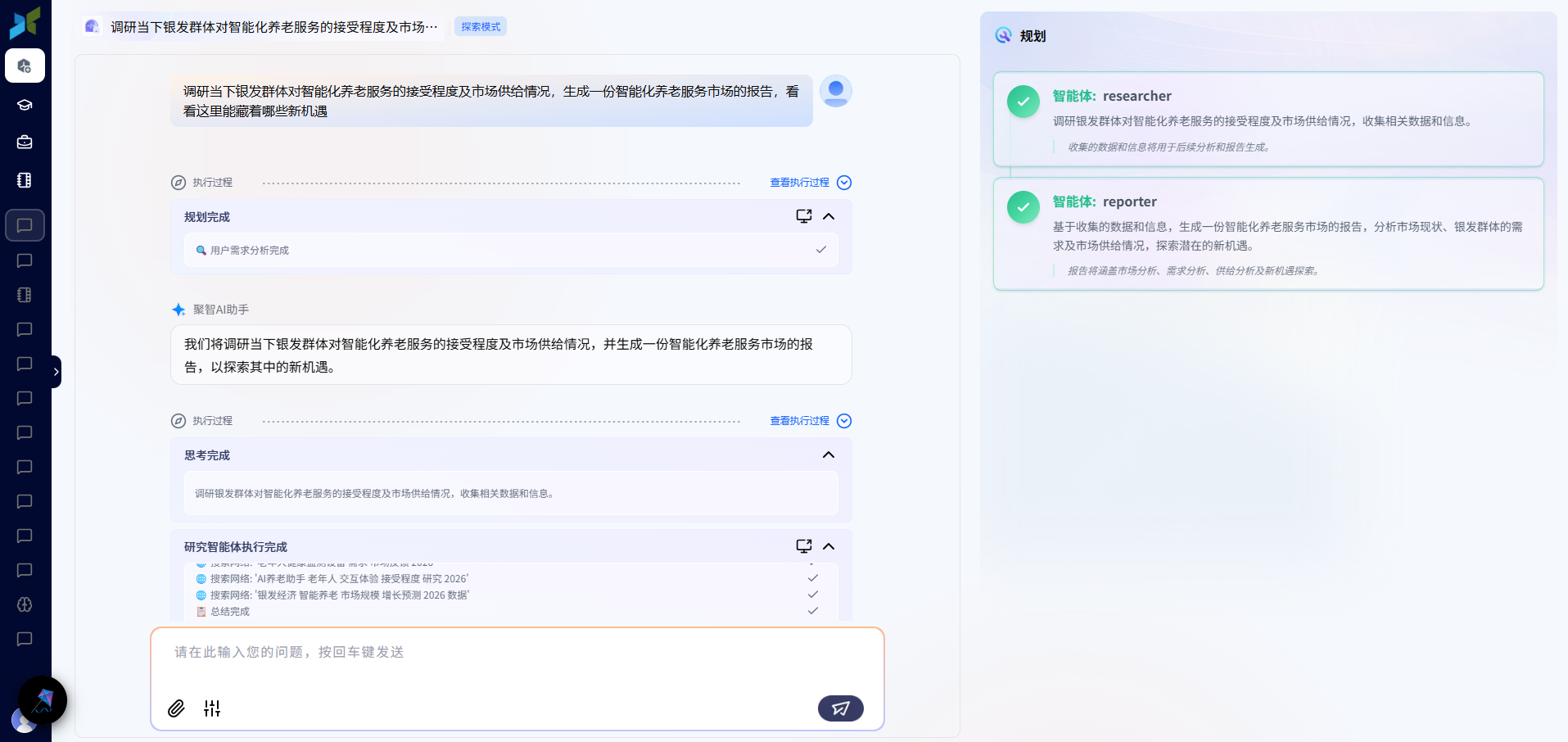Open the monitor icon beside 规划完成
This screenshot has height=742, width=1568.
coord(803,216)
